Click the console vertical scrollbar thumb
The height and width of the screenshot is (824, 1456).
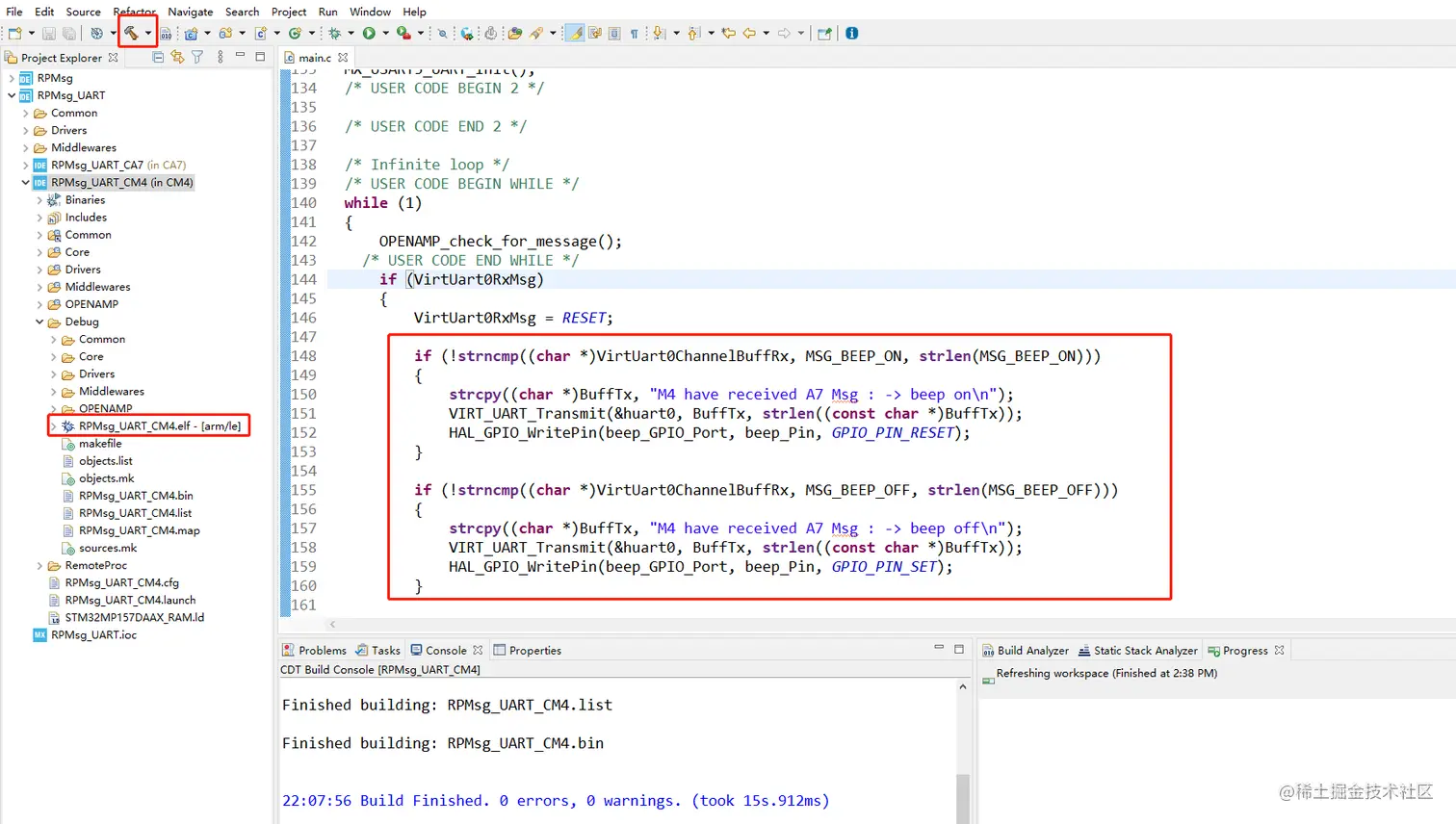pyautogui.click(x=963, y=797)
